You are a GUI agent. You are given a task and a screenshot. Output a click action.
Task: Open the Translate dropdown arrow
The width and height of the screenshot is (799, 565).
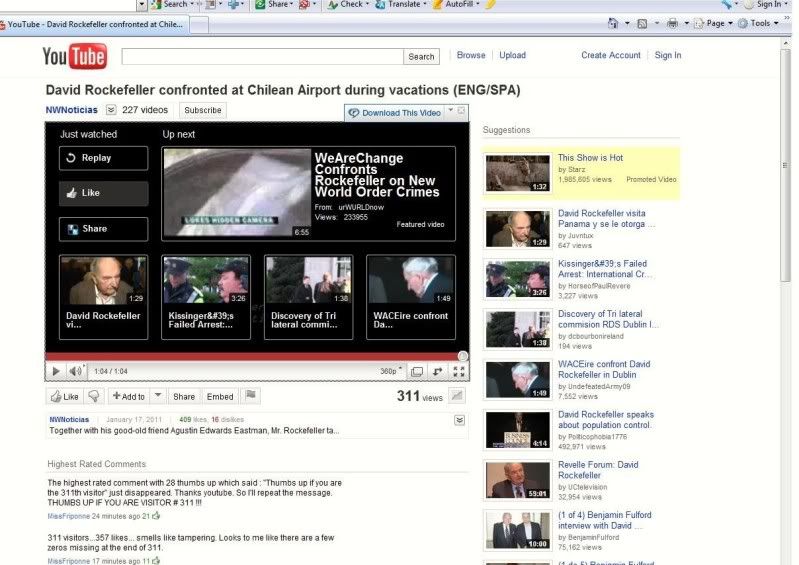[425, 4]
